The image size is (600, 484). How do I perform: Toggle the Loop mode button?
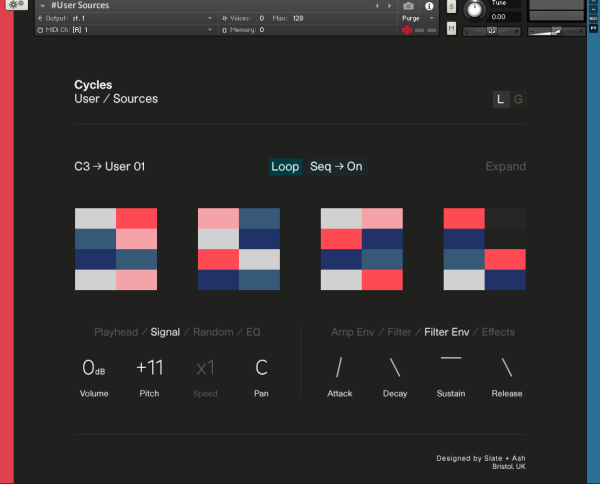[x=285, y=167]
